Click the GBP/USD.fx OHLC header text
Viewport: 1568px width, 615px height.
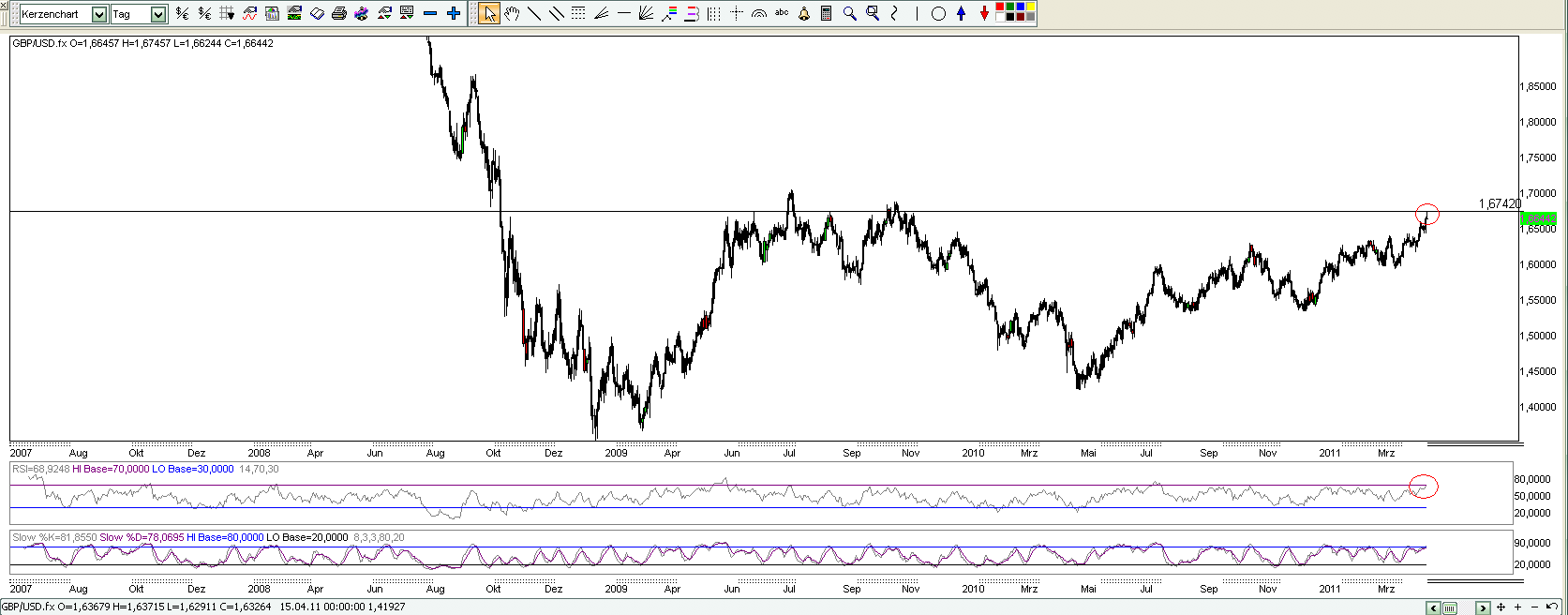(142, 43)
